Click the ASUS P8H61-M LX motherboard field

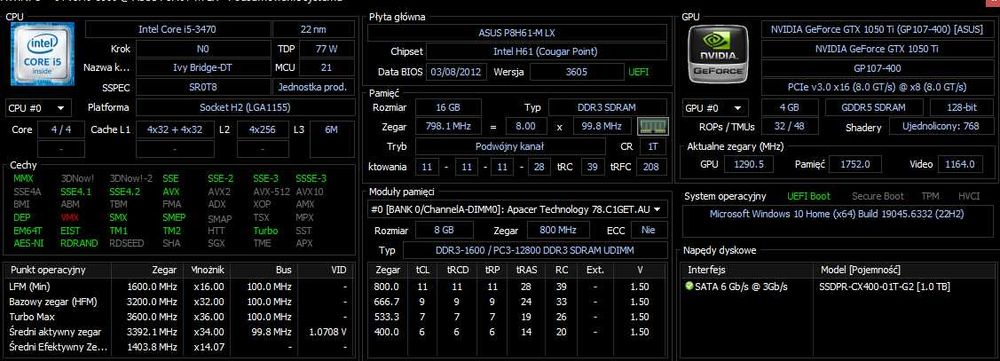518,33
